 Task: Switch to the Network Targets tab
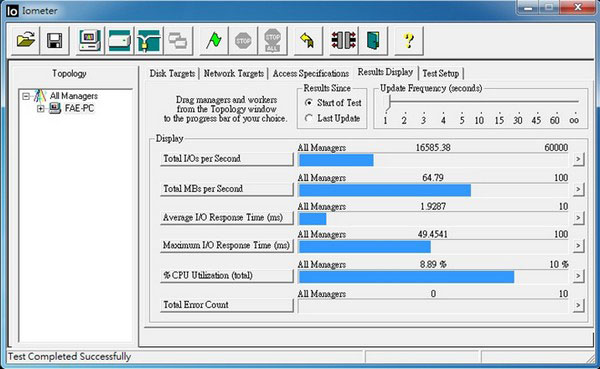click(x=234, y=73)
